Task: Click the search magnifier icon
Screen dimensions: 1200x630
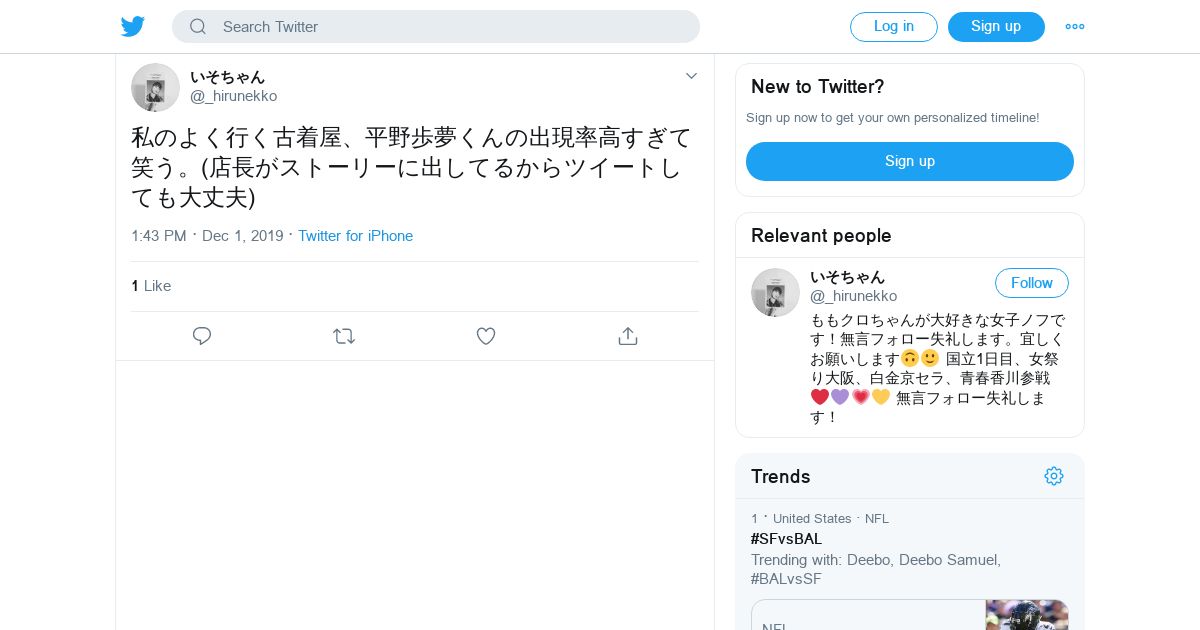Action: (x=198, y=27)
